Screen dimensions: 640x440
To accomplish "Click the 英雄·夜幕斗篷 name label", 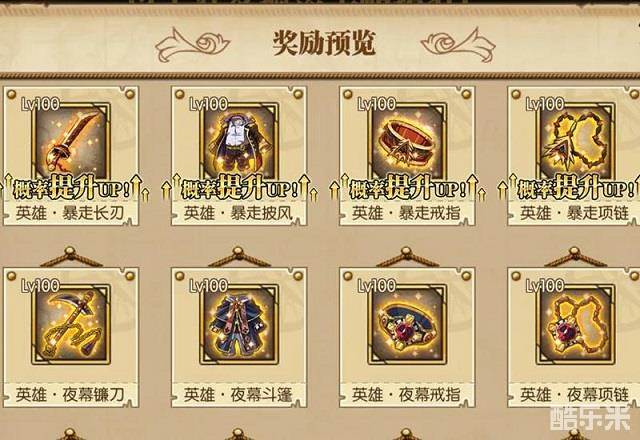I will [238, 395].
